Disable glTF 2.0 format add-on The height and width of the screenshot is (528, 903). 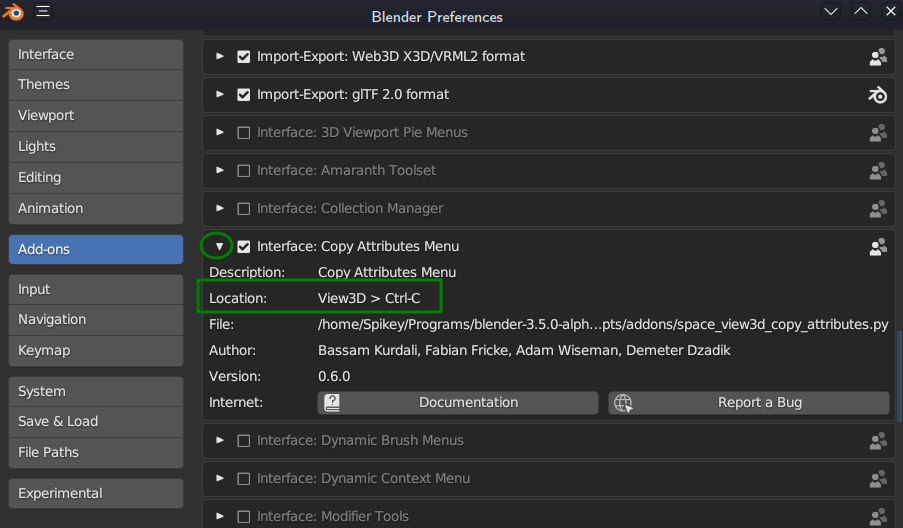tap(244, 94)
